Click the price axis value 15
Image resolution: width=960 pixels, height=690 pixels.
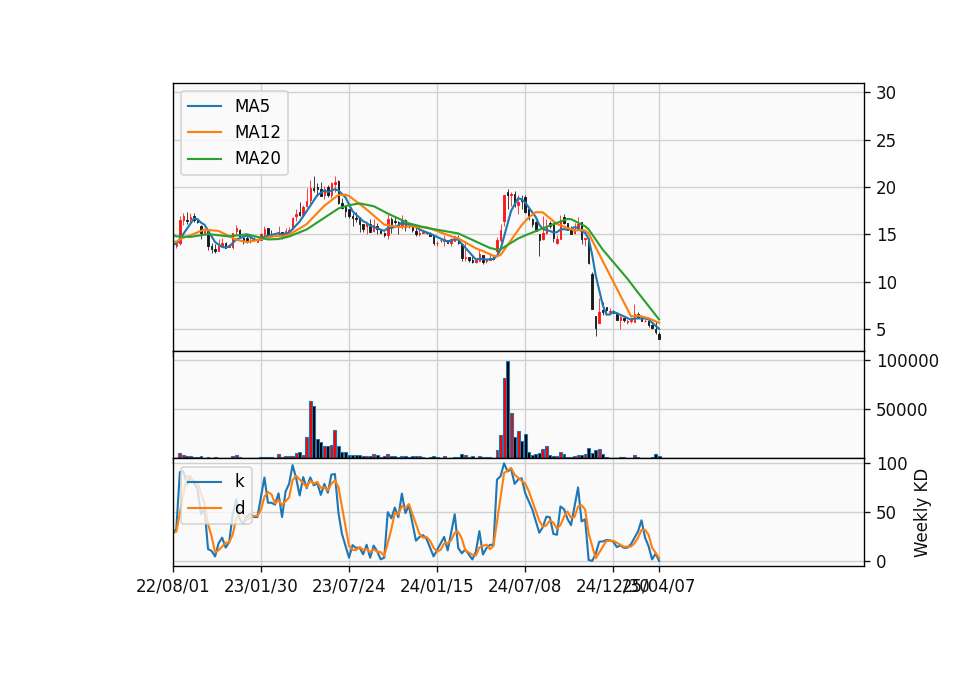tap(885, 235)
